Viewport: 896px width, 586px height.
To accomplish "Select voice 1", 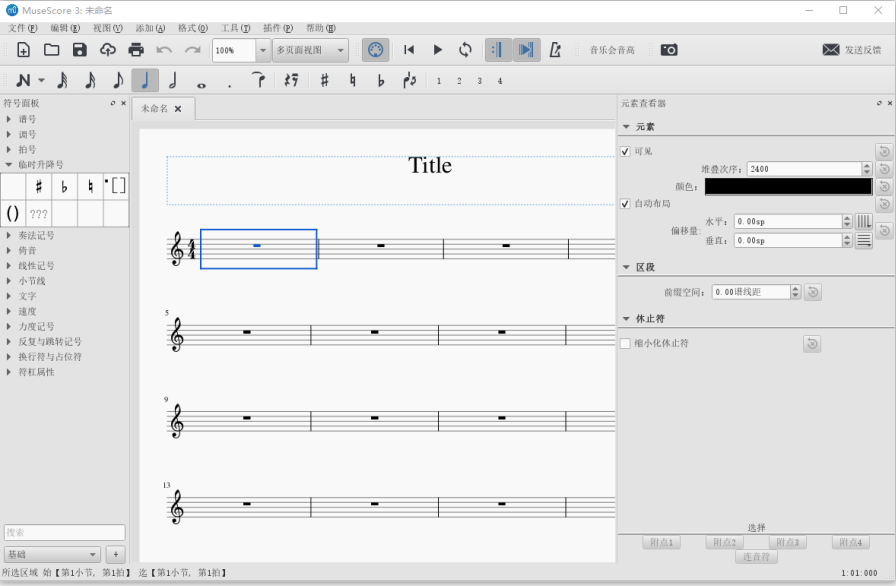I will click(439, 81).
